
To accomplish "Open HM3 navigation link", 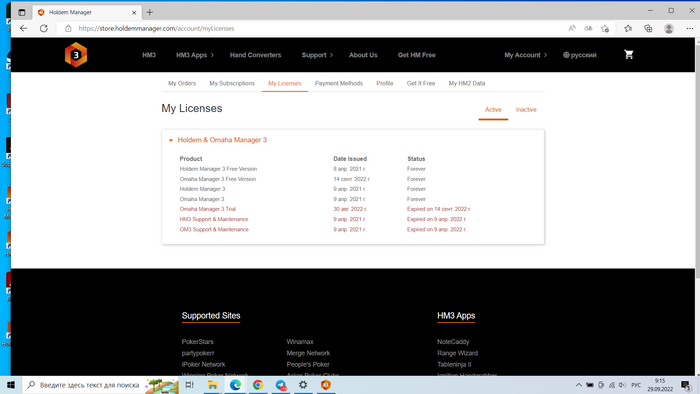I will [x=149, y=55].
